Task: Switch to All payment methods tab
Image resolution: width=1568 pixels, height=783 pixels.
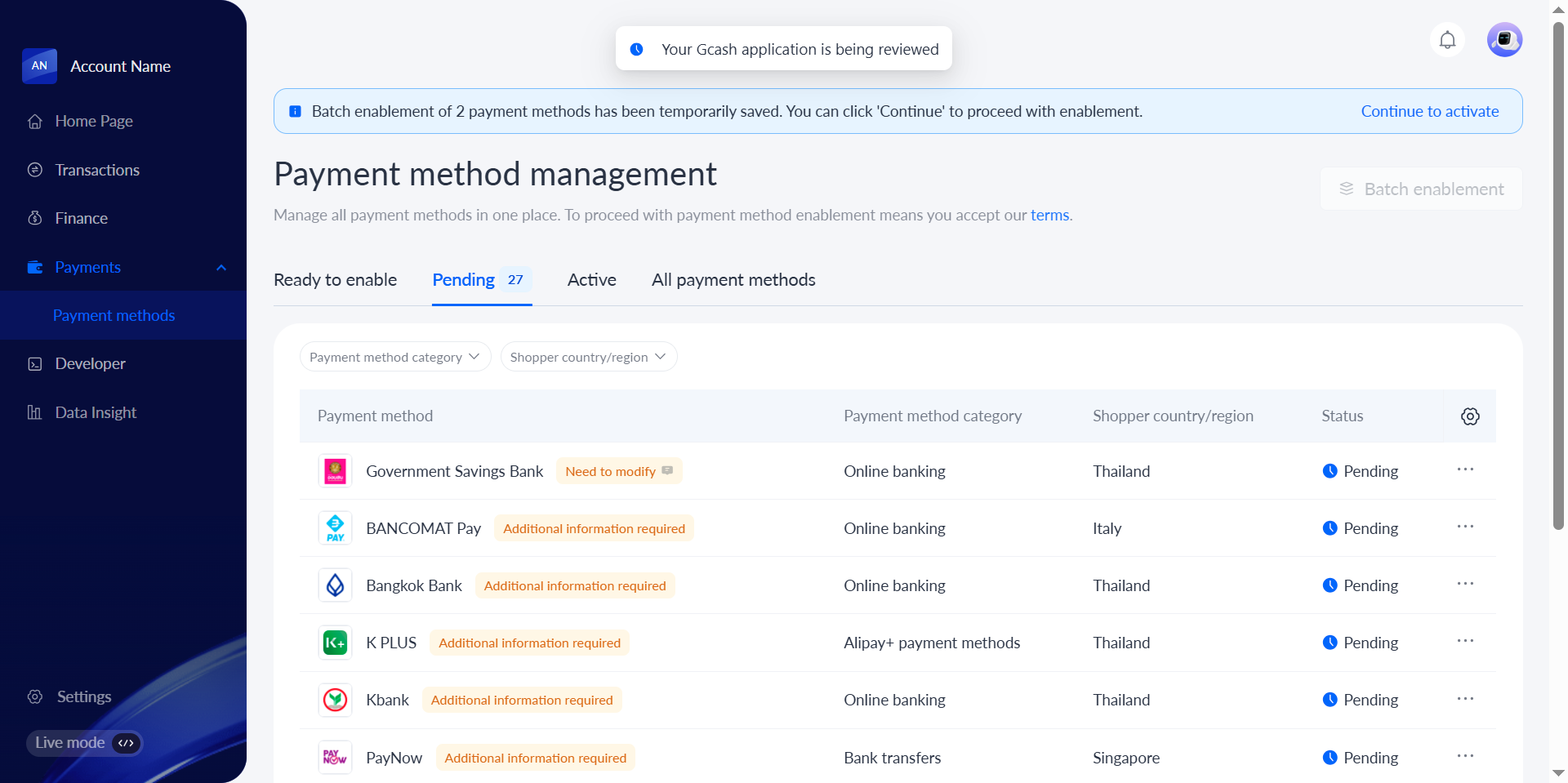Action: 733,280
